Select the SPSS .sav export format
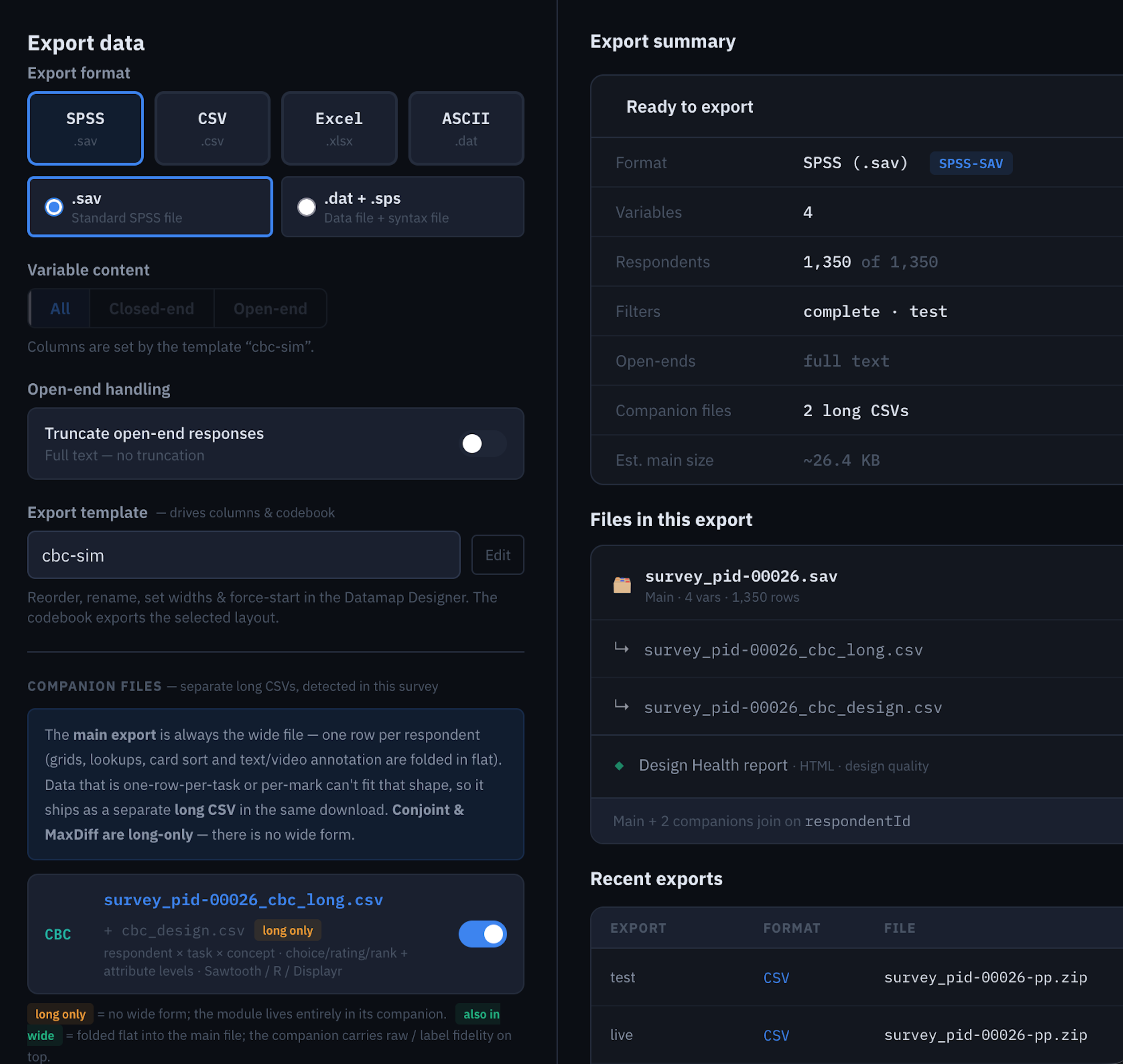Screen dimensions: 1123x1064 click(x=85, y=128)
